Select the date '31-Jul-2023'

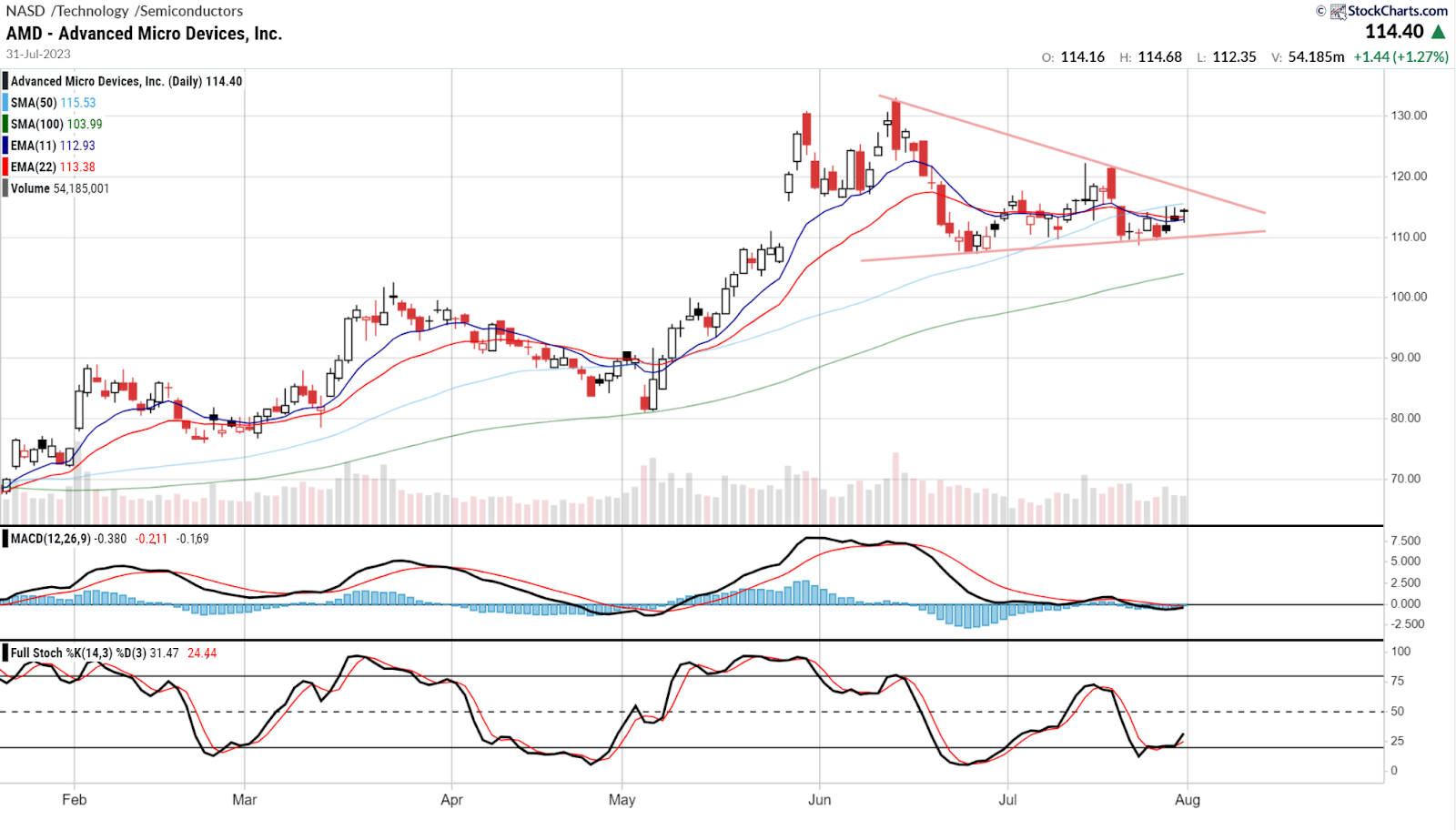(38, 54)
